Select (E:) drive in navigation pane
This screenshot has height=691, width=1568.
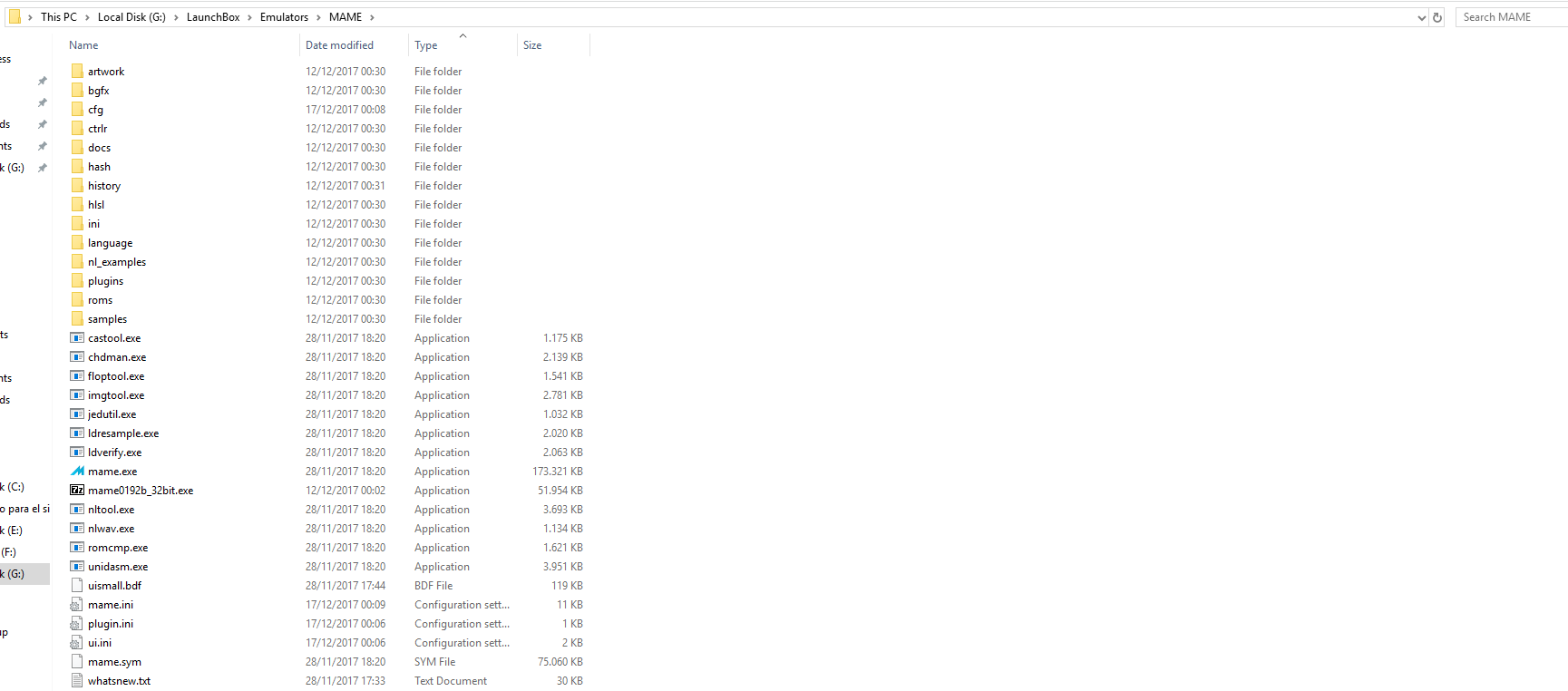[x=12, y=530]
